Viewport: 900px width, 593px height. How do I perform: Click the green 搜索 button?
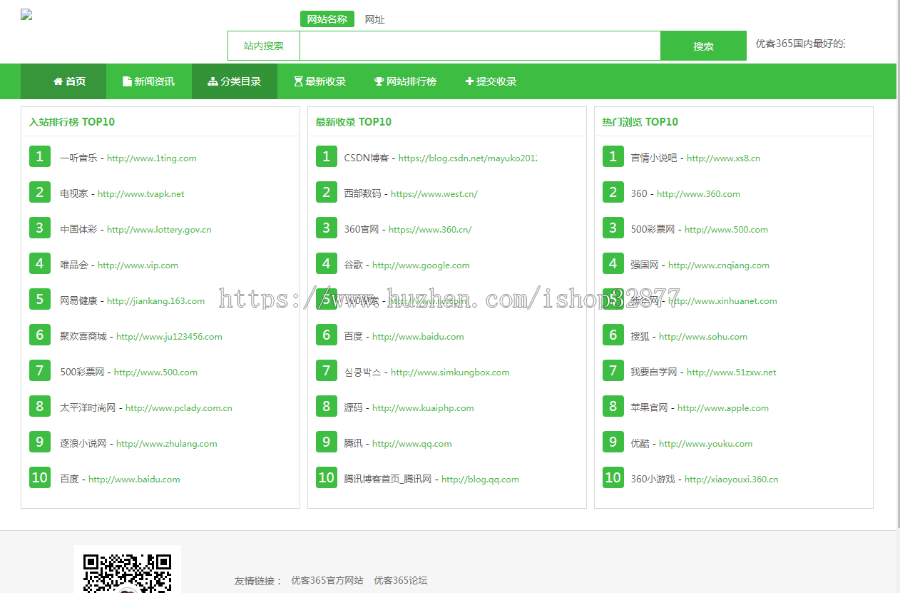[703, 46]
